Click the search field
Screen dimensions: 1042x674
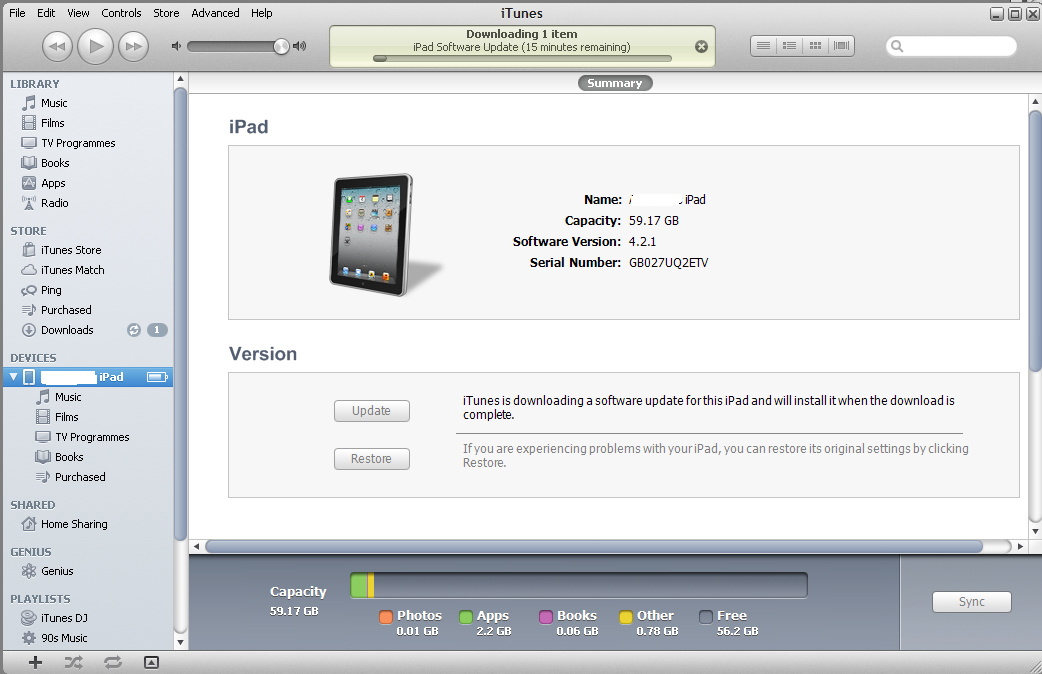click(951, 46)
